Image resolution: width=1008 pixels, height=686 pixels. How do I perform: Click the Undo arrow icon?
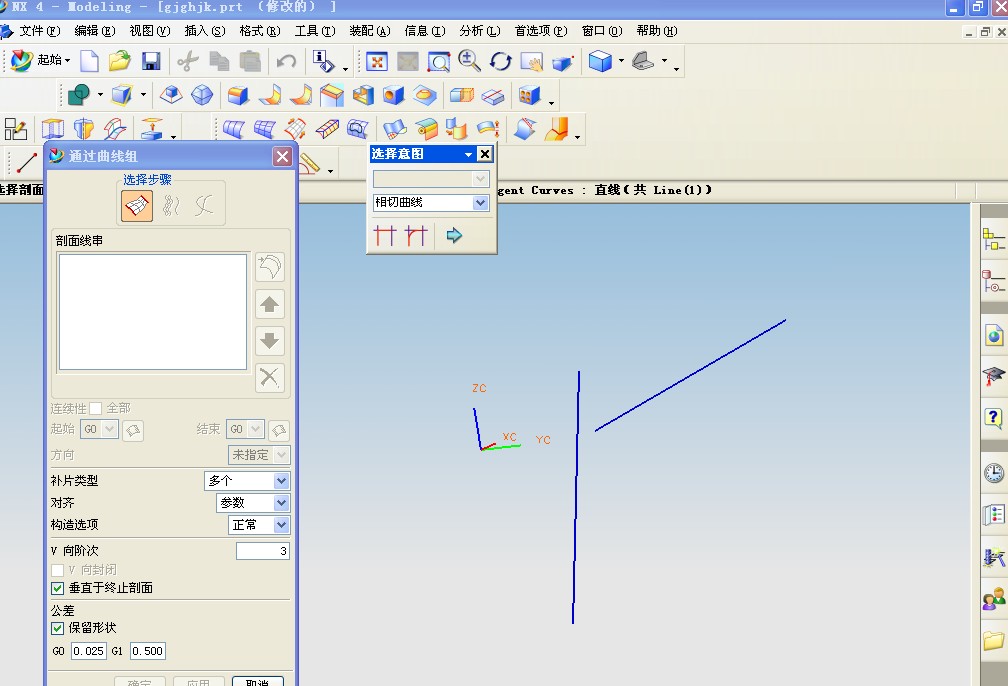[285, 61]
